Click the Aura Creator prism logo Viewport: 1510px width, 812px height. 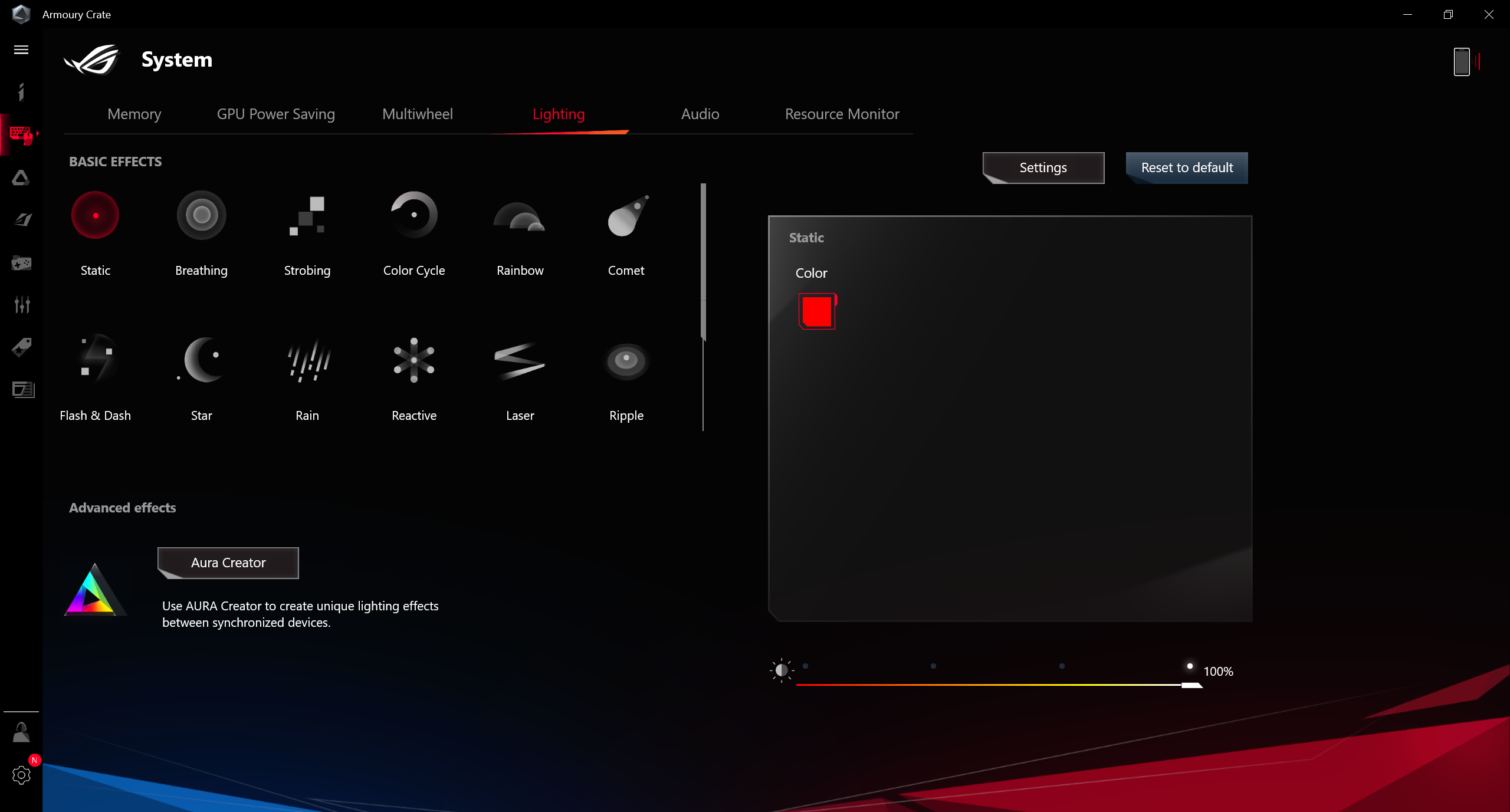(94, 590)
